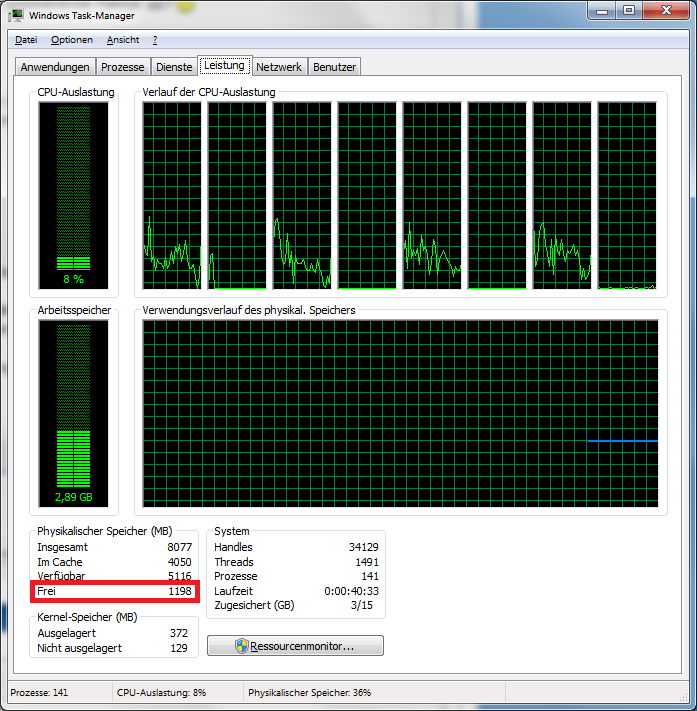Image resolution: width=697 pixels, height=711 pixels.
Task: Click status bar Physikalischer Speicher: 36%
Action: point(310,693)
